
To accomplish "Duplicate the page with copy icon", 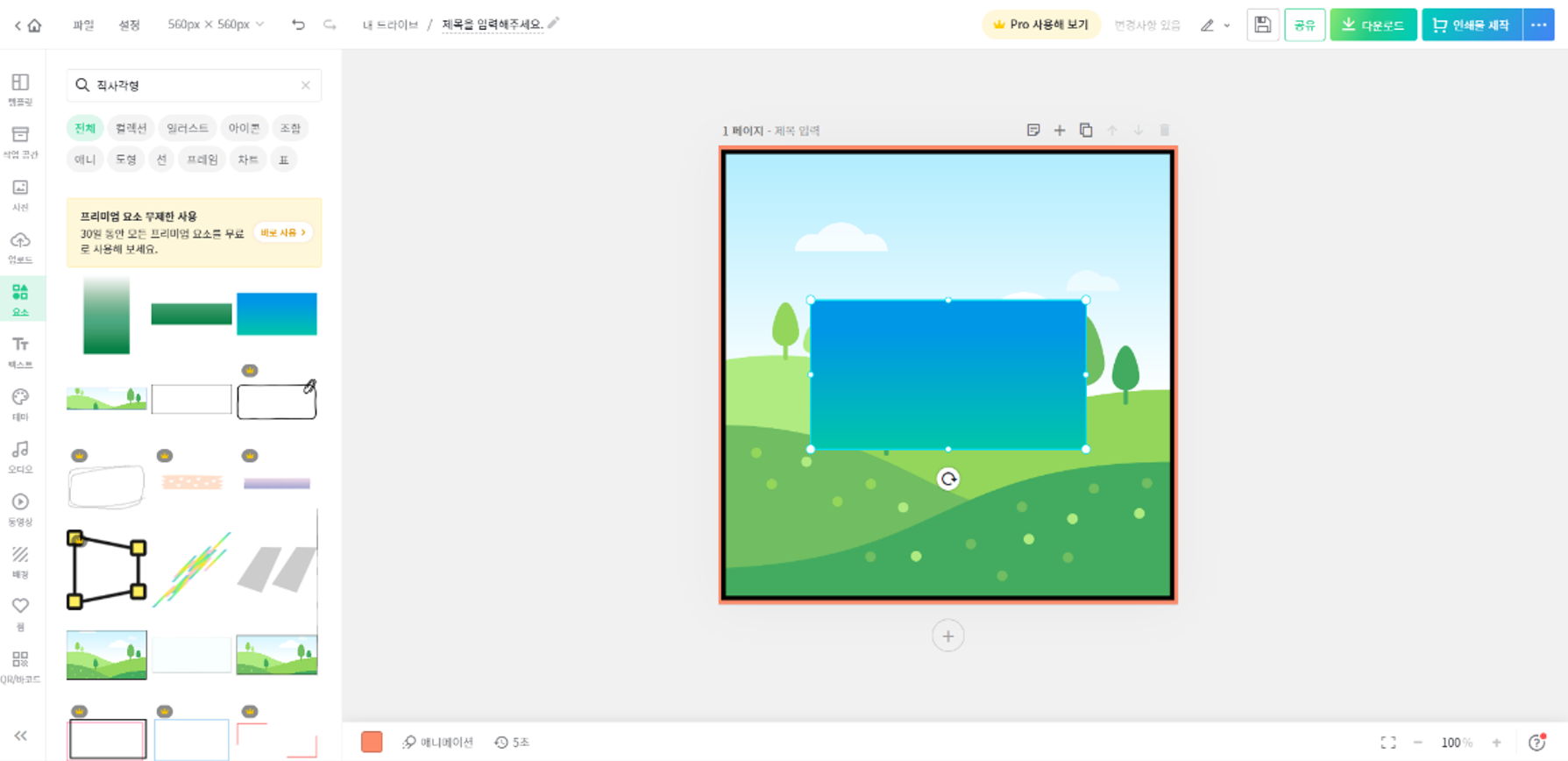I will tap(1086, 130).
